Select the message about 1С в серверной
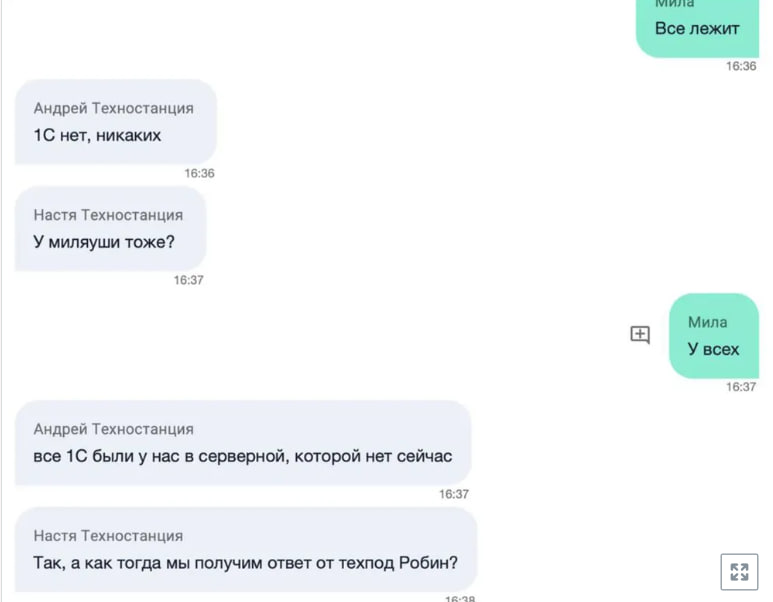 [243, 443]
